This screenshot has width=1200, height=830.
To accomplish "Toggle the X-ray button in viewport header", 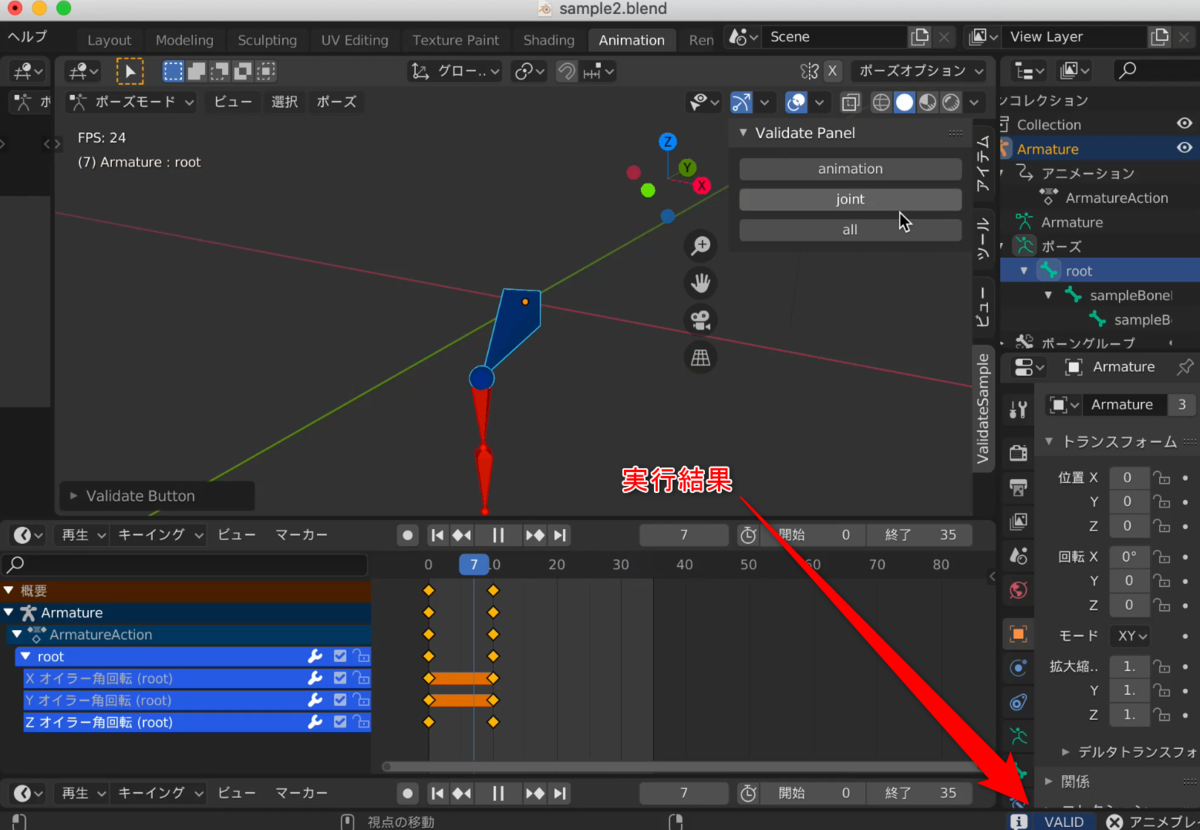I will 851,102.
